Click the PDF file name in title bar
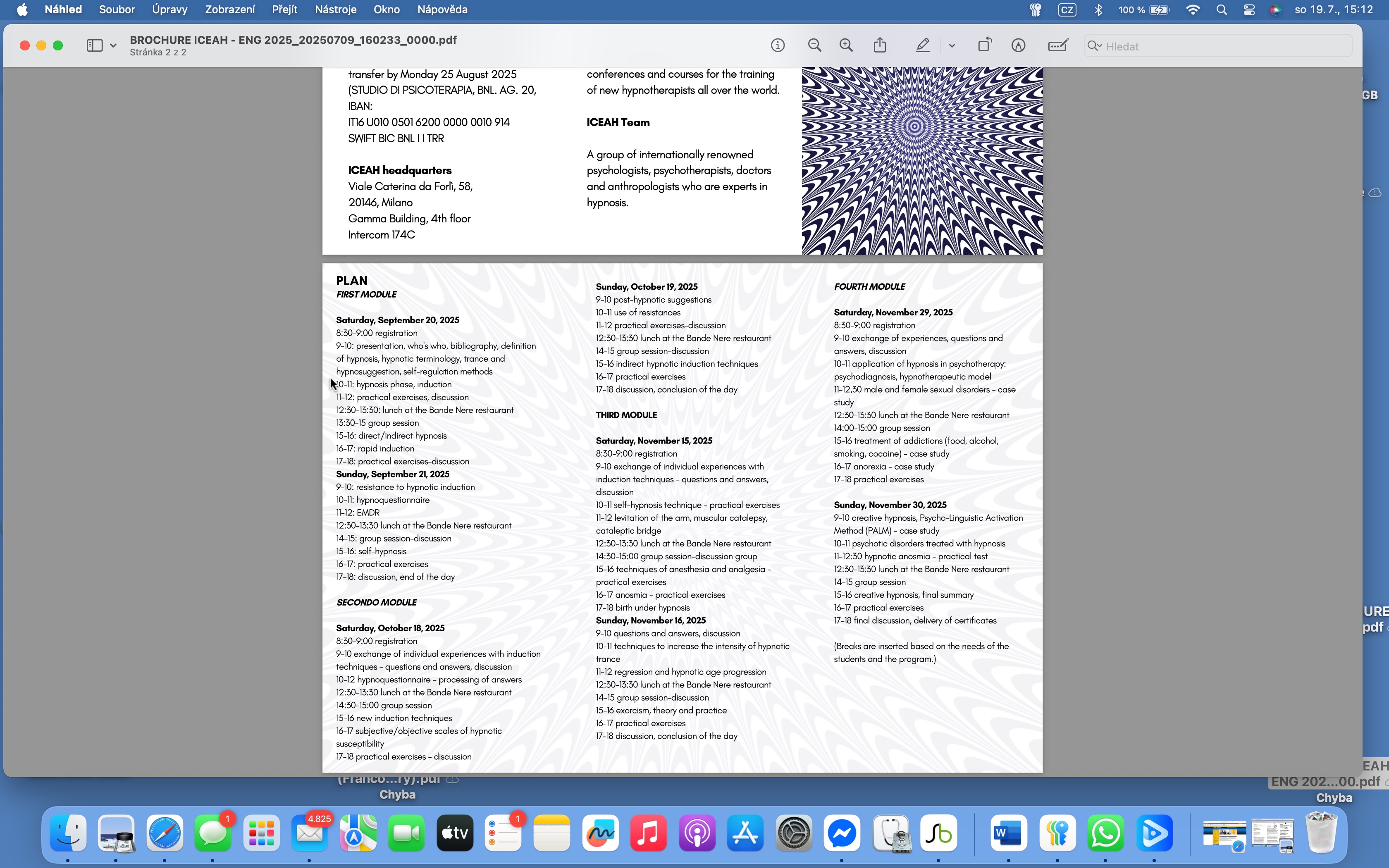The image size is (1389, 868). click(293, 40)
